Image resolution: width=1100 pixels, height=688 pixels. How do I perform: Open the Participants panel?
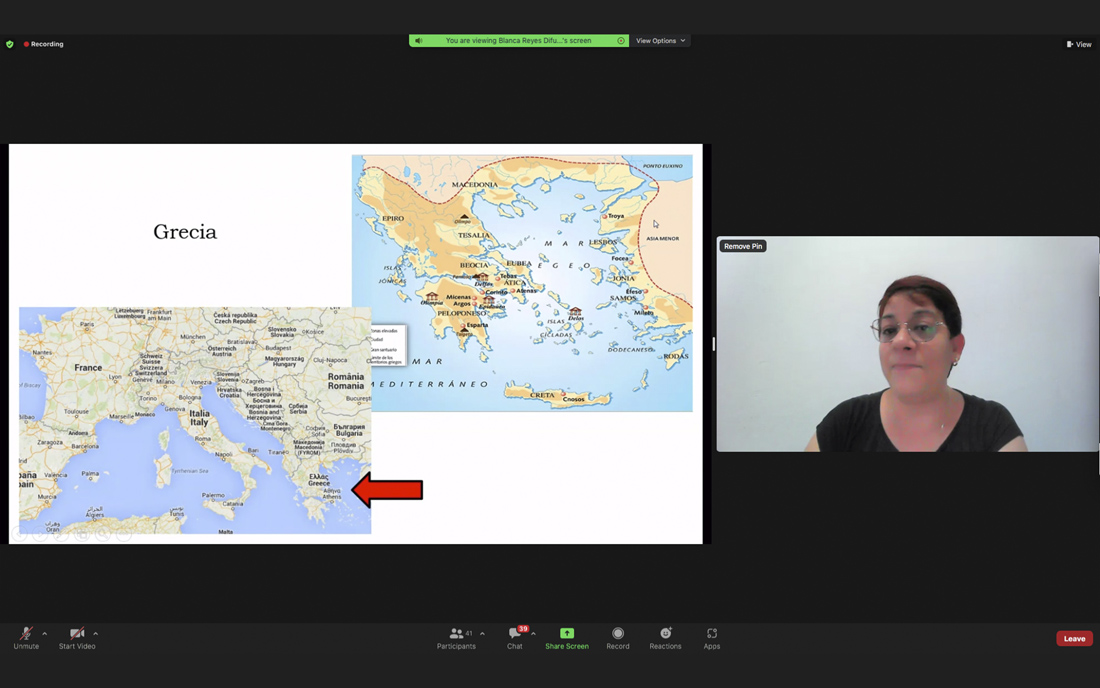[x=457, y=637]
